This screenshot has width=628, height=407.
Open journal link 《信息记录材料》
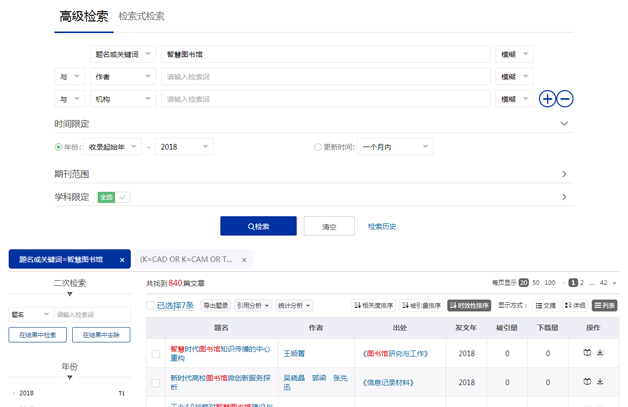click(x=388, y=383)
